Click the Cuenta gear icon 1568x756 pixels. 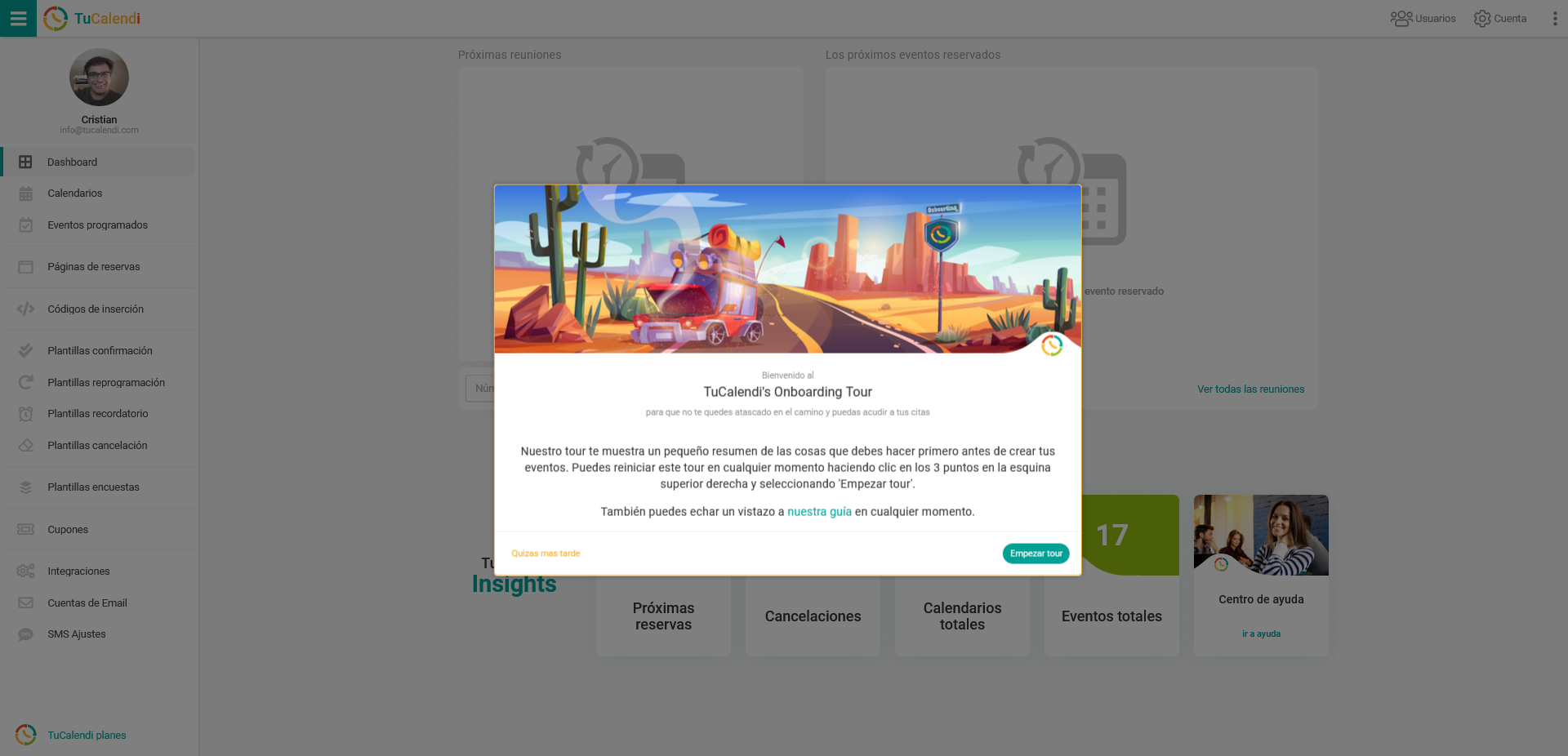(x=1482, y=18)
